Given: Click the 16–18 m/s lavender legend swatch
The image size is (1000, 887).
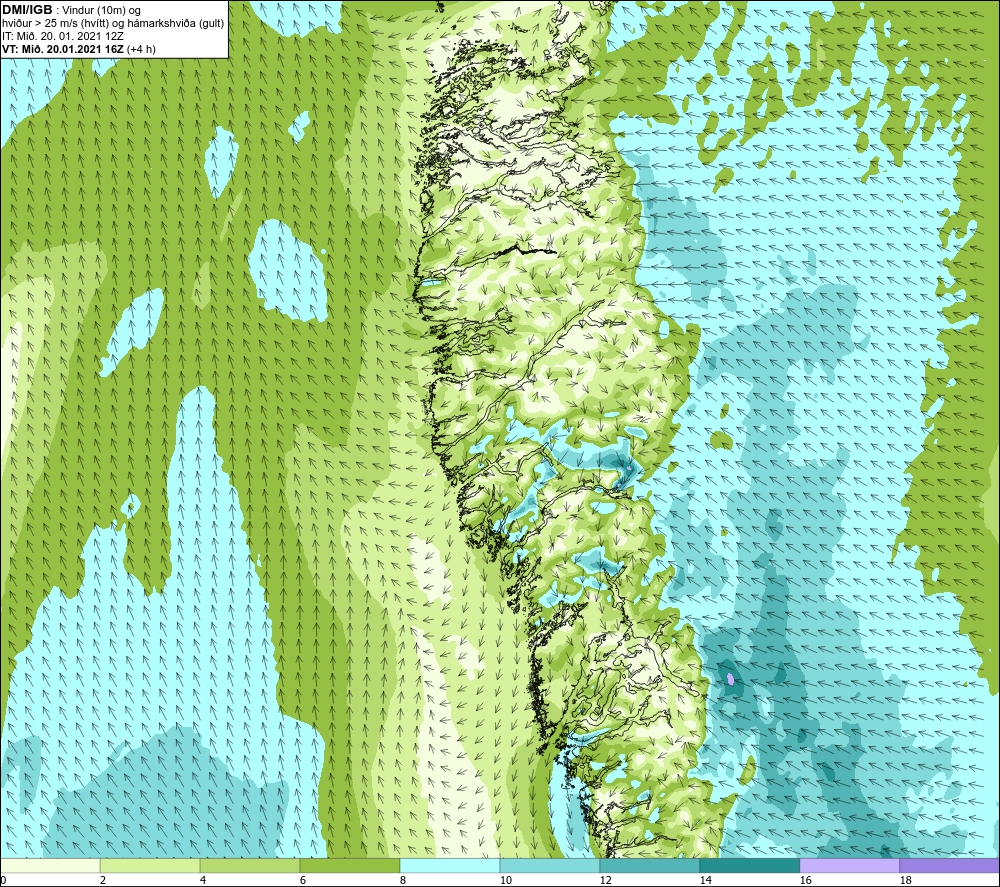Looking at the screenshot, I should point(849,865).
